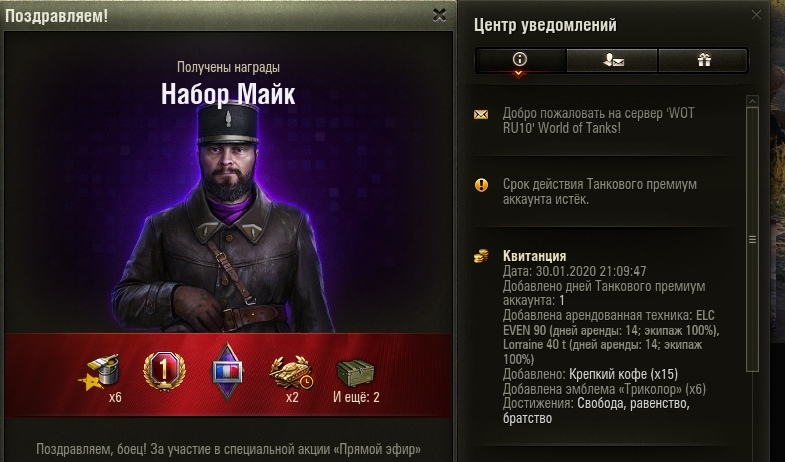Open the Квитанция receipt notification title
The image size is (785, 462).
534,256
